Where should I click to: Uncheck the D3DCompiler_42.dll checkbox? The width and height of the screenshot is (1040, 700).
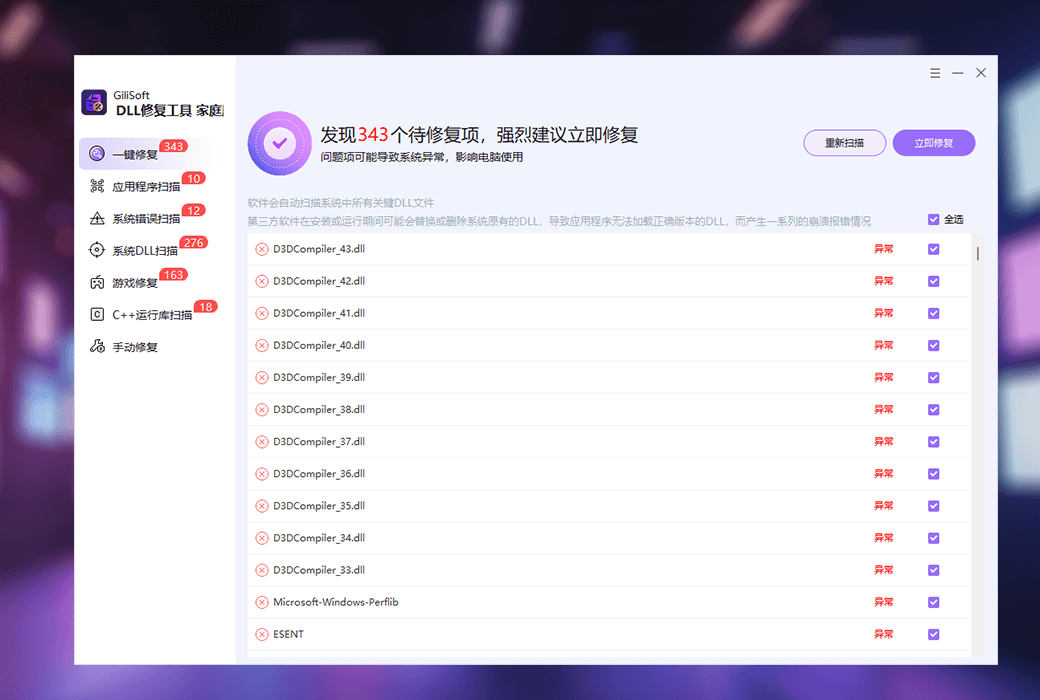(x=934, y=281)
